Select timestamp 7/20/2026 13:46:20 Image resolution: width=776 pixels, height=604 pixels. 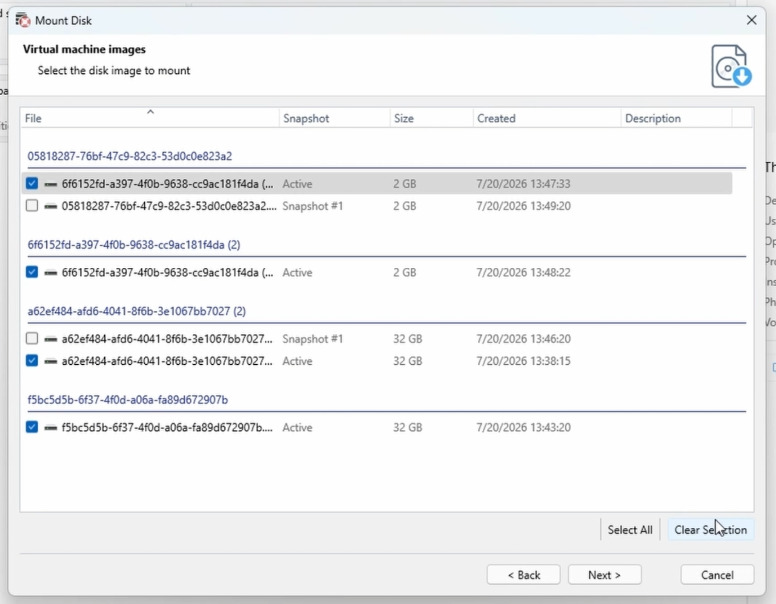523,339
